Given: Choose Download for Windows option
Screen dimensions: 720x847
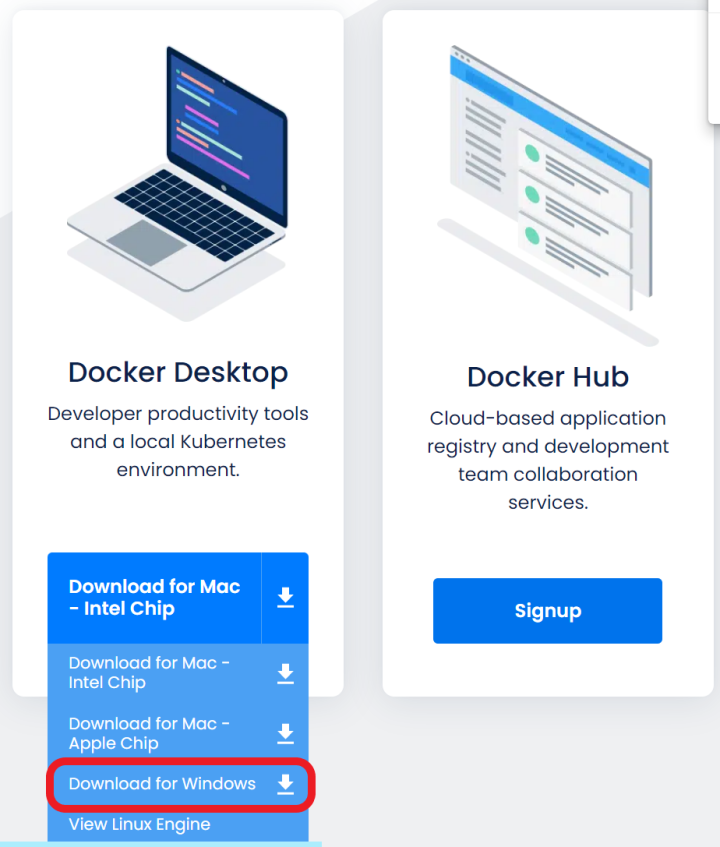Looking at the screenshot, I should pyautogui.click(x=162, y=784).
